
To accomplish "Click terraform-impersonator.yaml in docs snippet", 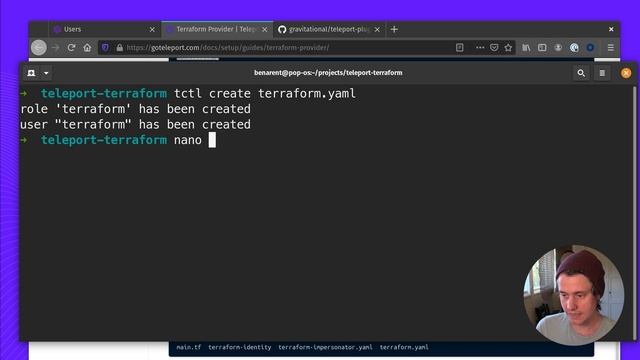I will [325, 347].
